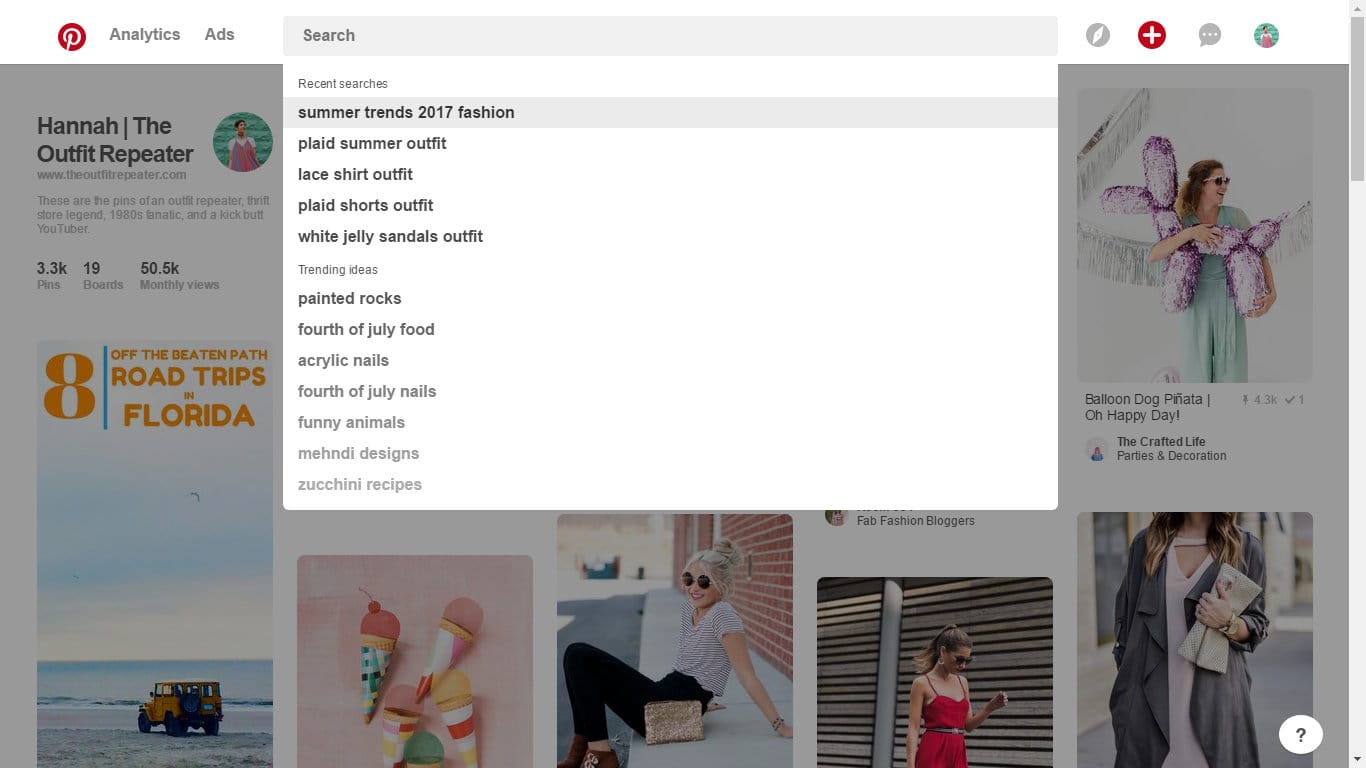
Task: Click the red plus create pin icon
Action: click(x=1151, y=35)
